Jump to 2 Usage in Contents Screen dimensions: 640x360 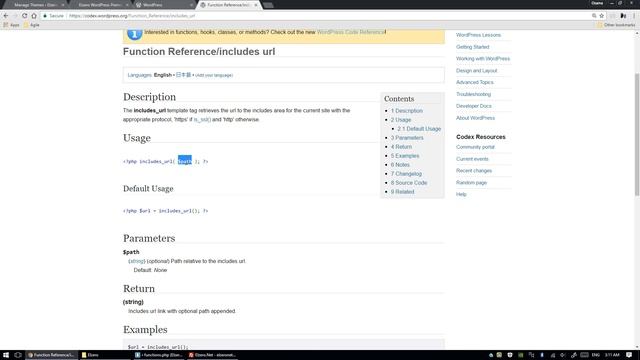point(401,120)
